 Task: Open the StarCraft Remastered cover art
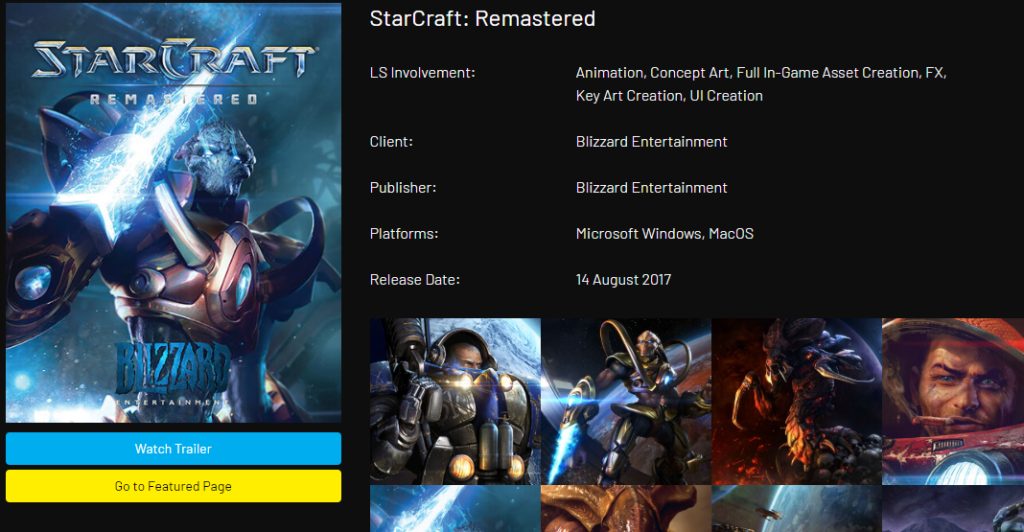[x=173, y=213]
